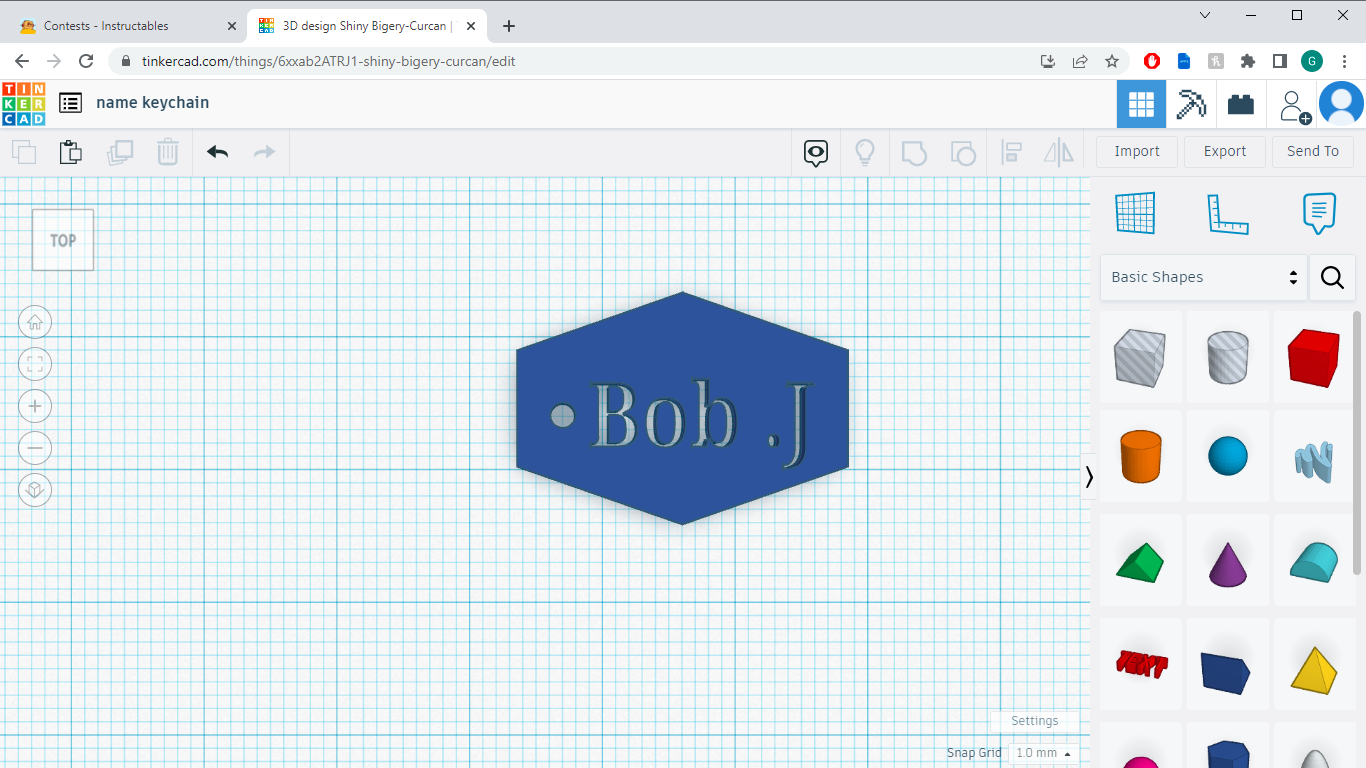Open the Notes annotation tool
Image resolution: width=1366 pixels, height=768 pixels.
pyautogui.click(x=1319, y=213)
